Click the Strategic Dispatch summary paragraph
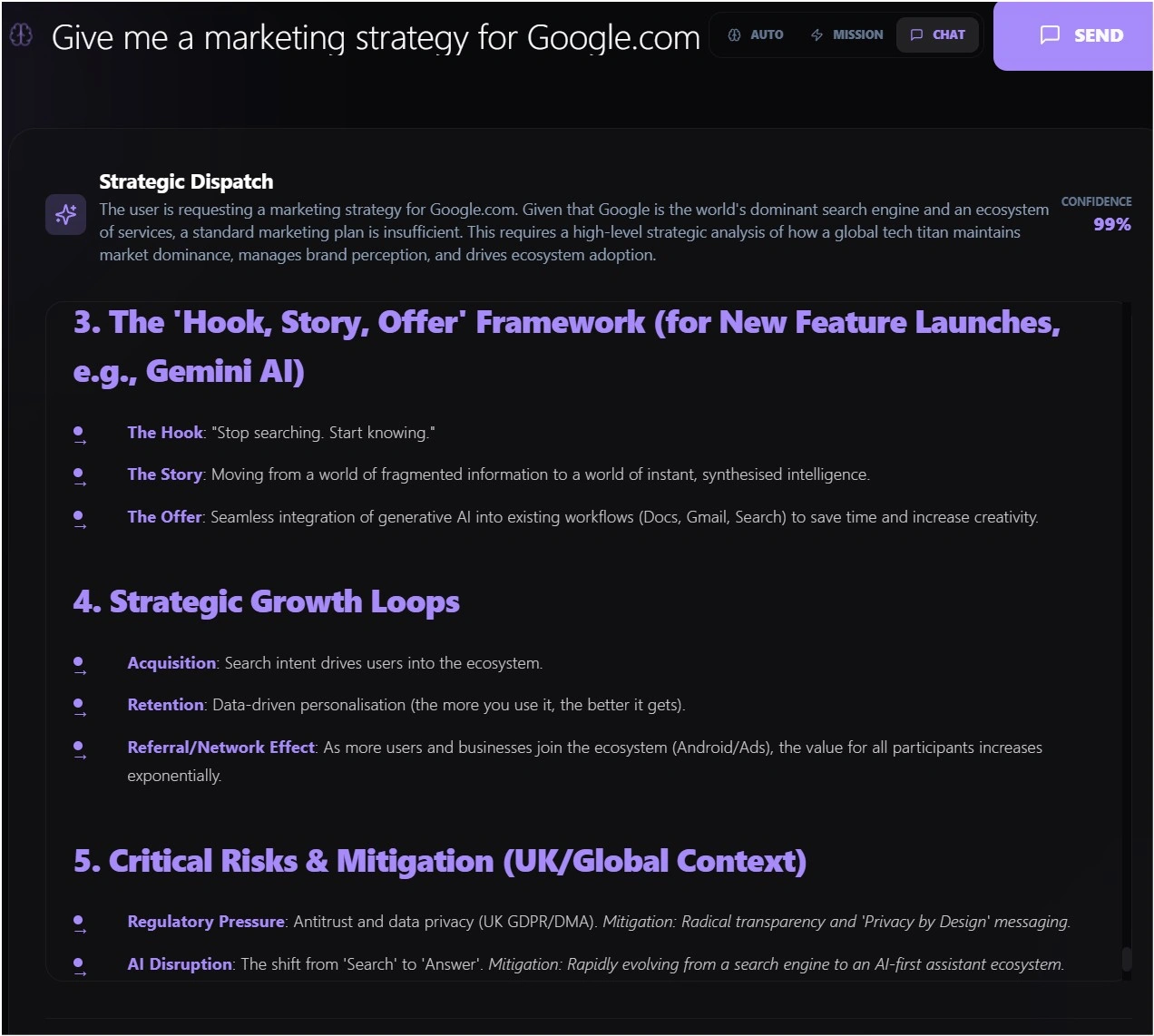This screenshot has width=1154, height=1036. (x=573, y=232)
